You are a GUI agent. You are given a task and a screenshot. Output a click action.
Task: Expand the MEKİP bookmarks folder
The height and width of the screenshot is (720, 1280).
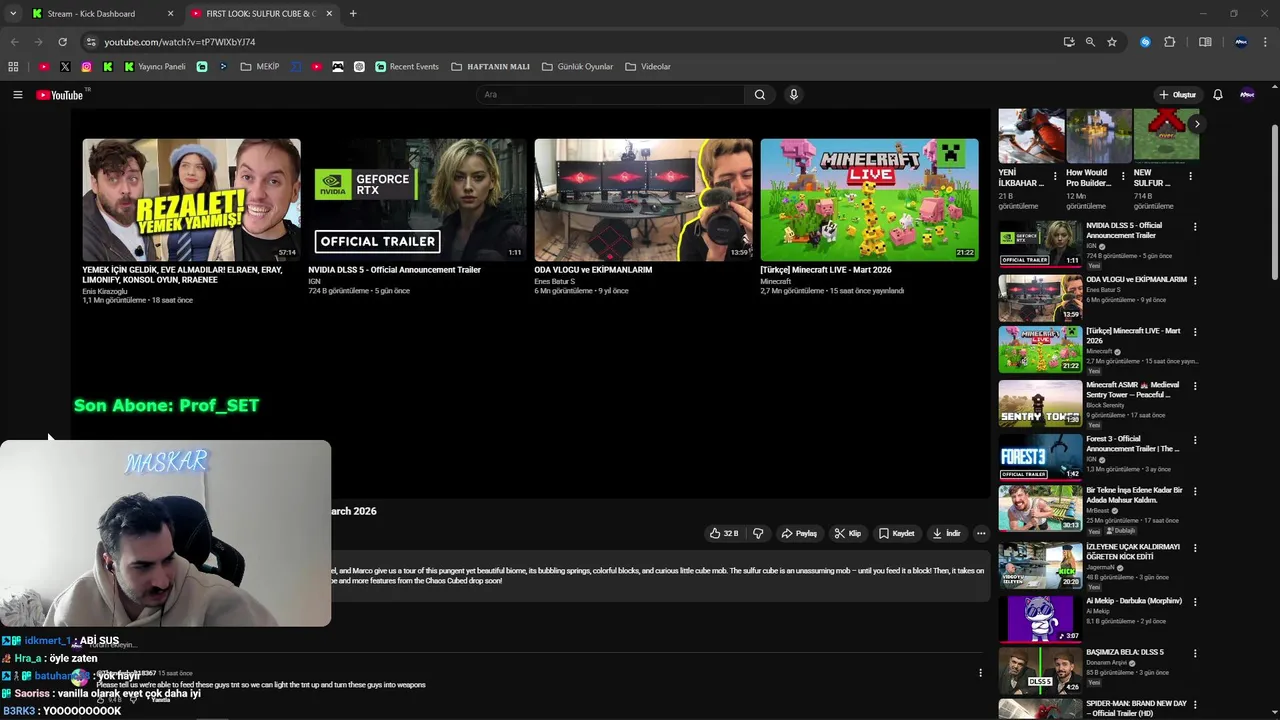[x=260, y=67]
